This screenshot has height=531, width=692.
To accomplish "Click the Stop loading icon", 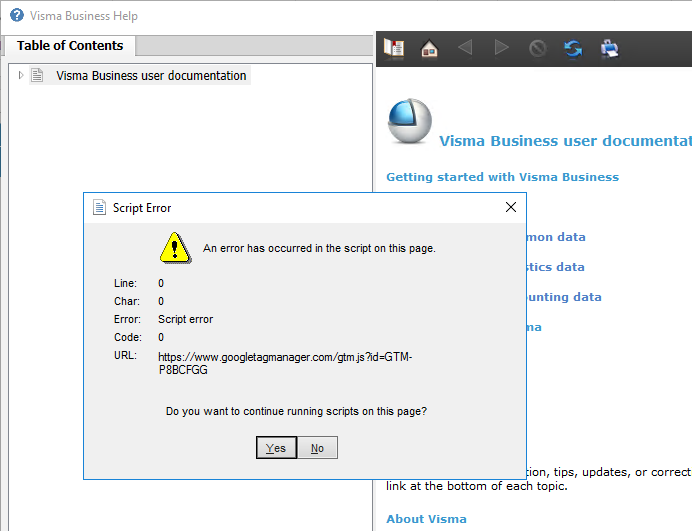I will [537, 48].
